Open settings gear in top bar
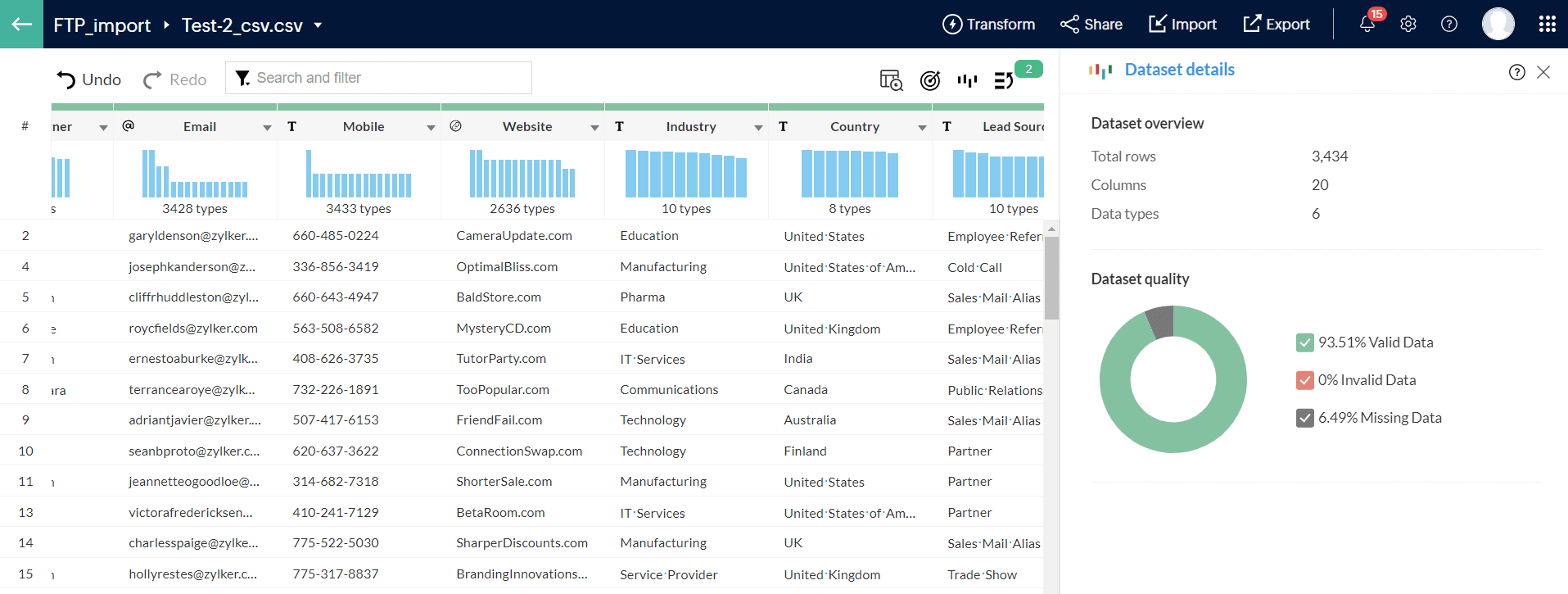The width and height of the screenshot is (1568, 594). point(1408,24)
